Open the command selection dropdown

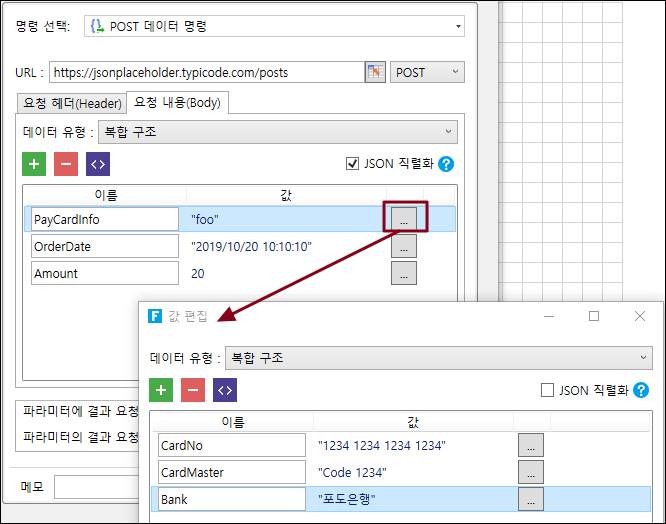click(274, 27)
